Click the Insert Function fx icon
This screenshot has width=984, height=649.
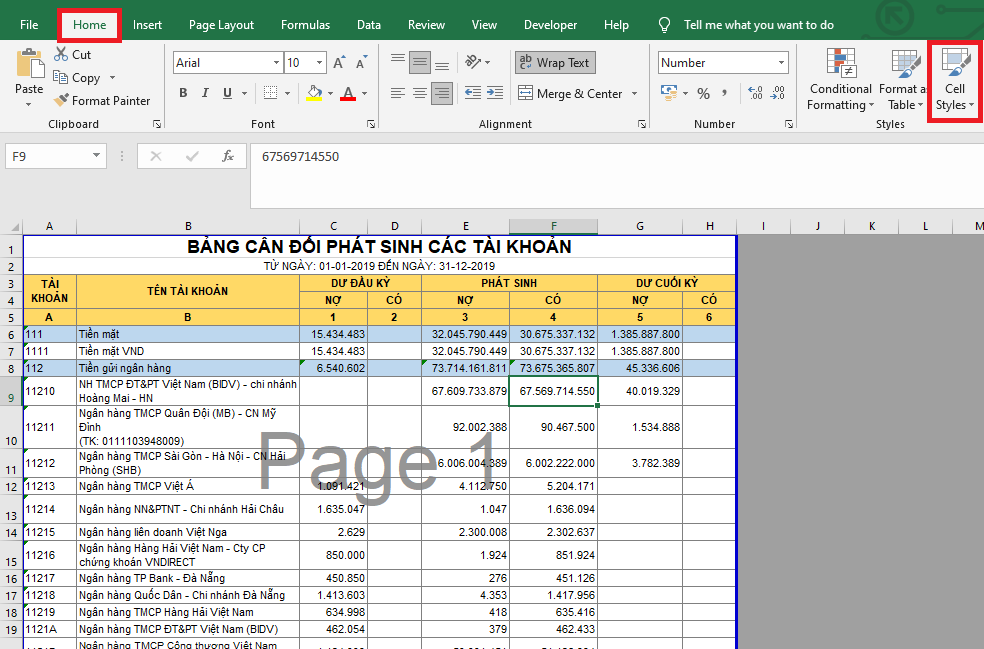coord(228,156)
